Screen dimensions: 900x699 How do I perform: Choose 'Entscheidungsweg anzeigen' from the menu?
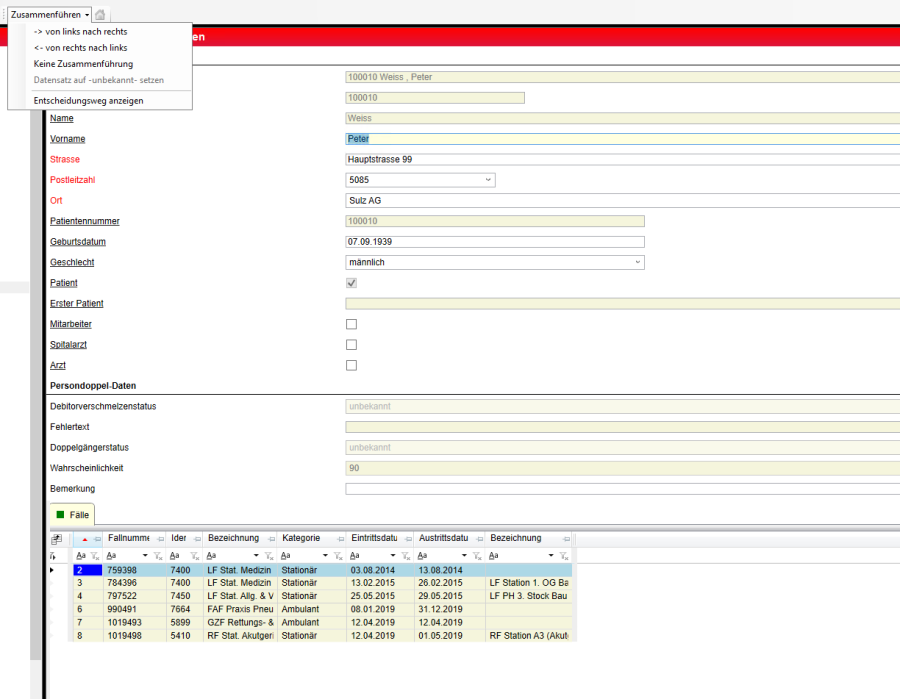(x=88, y=101)
